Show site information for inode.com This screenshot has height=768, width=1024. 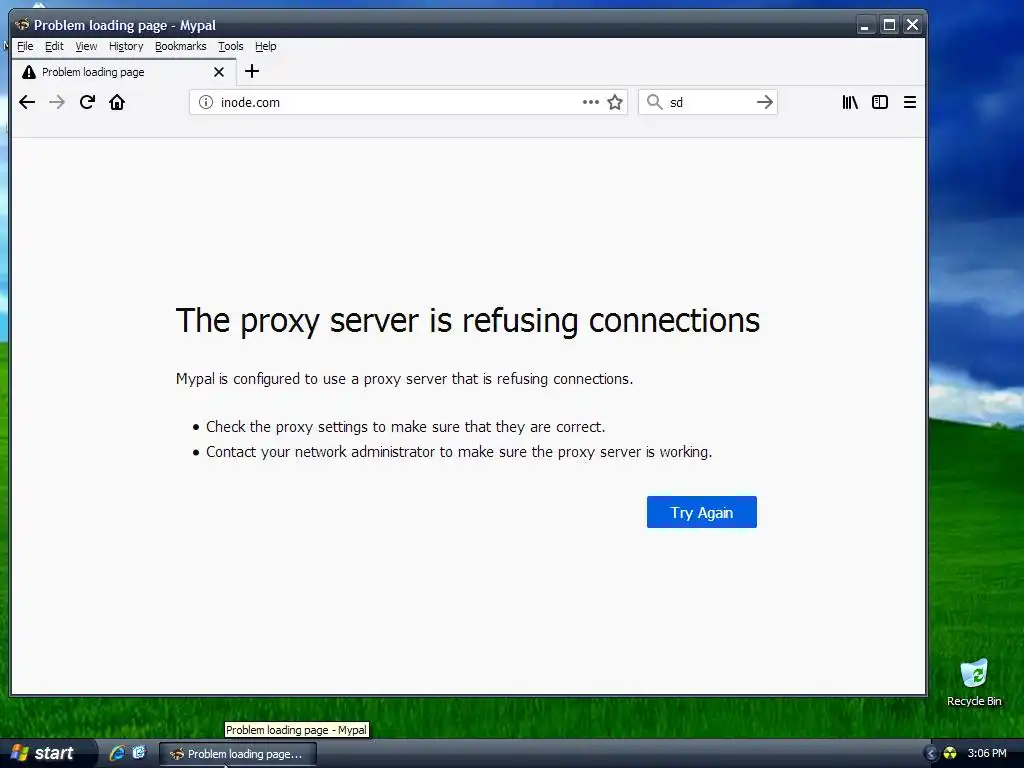click(206, 102)
